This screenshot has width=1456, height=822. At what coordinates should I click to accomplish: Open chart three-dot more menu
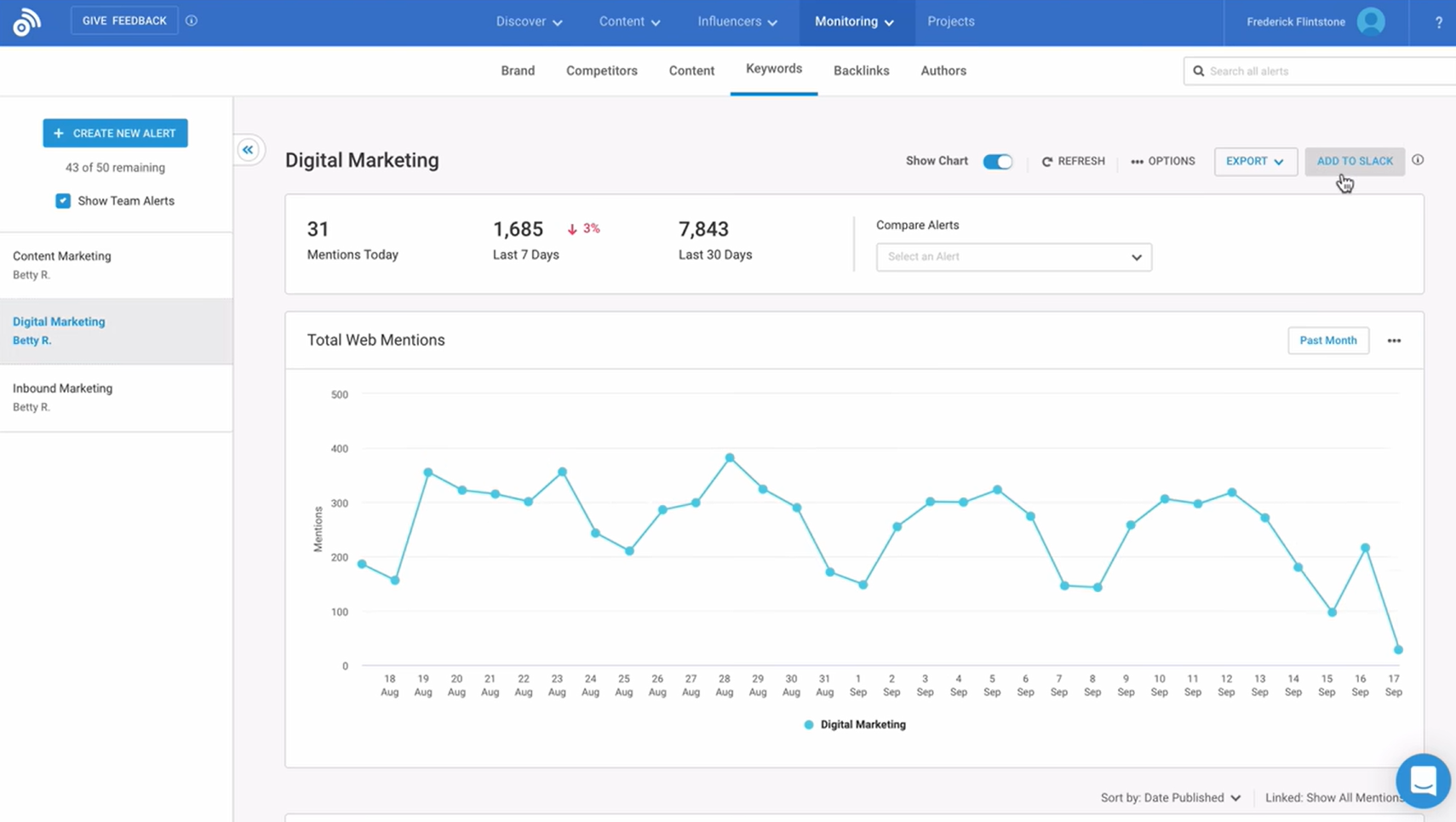(x=1393, y=341)
